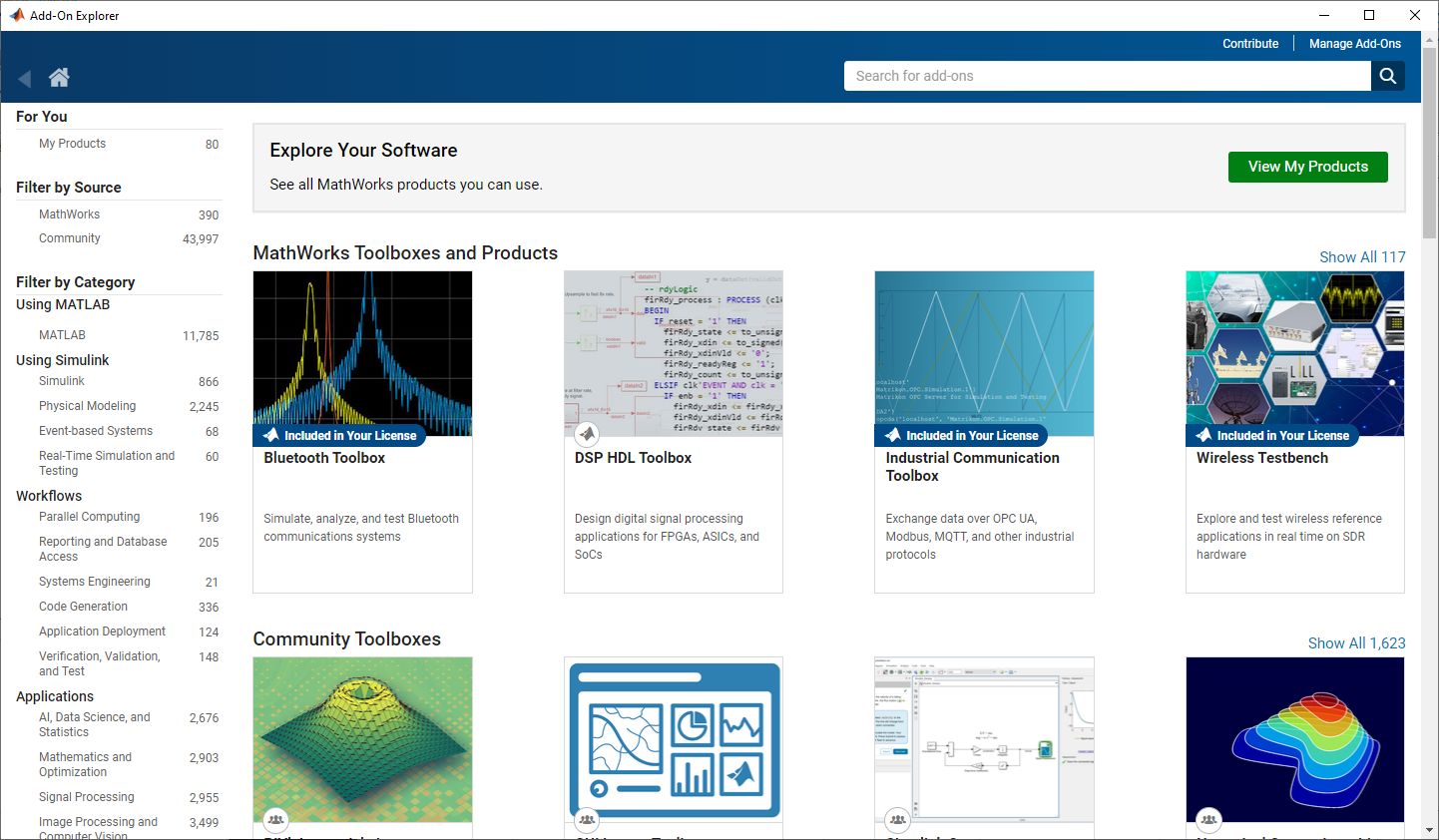Image resolution: width=1439 pixels, height=840 pixels.
Task: Click the scrollbar down arrow
Action: (x=1430, y=830)
